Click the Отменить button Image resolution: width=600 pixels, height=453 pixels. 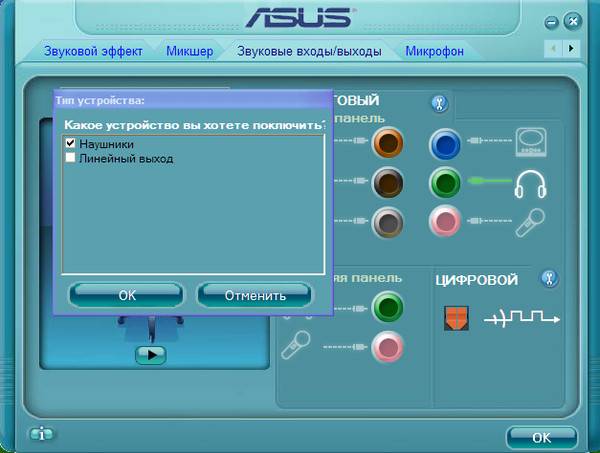(255, 295)
